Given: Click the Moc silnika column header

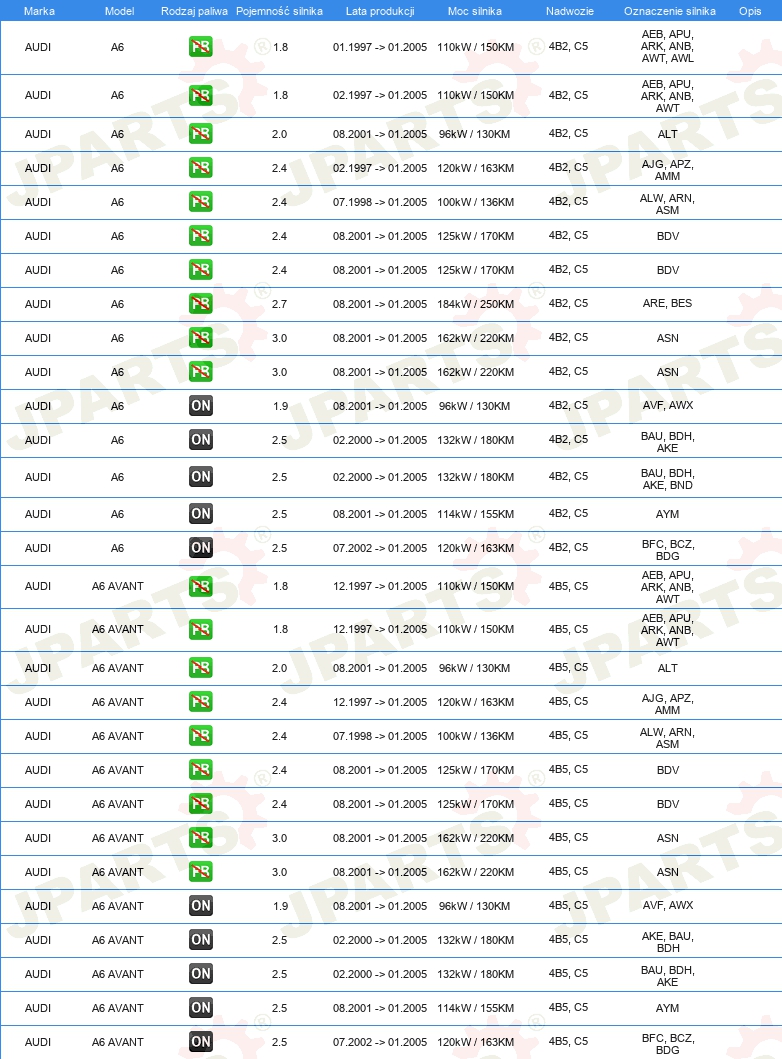Looking at the screenshot, I should (x=475, y=11).
